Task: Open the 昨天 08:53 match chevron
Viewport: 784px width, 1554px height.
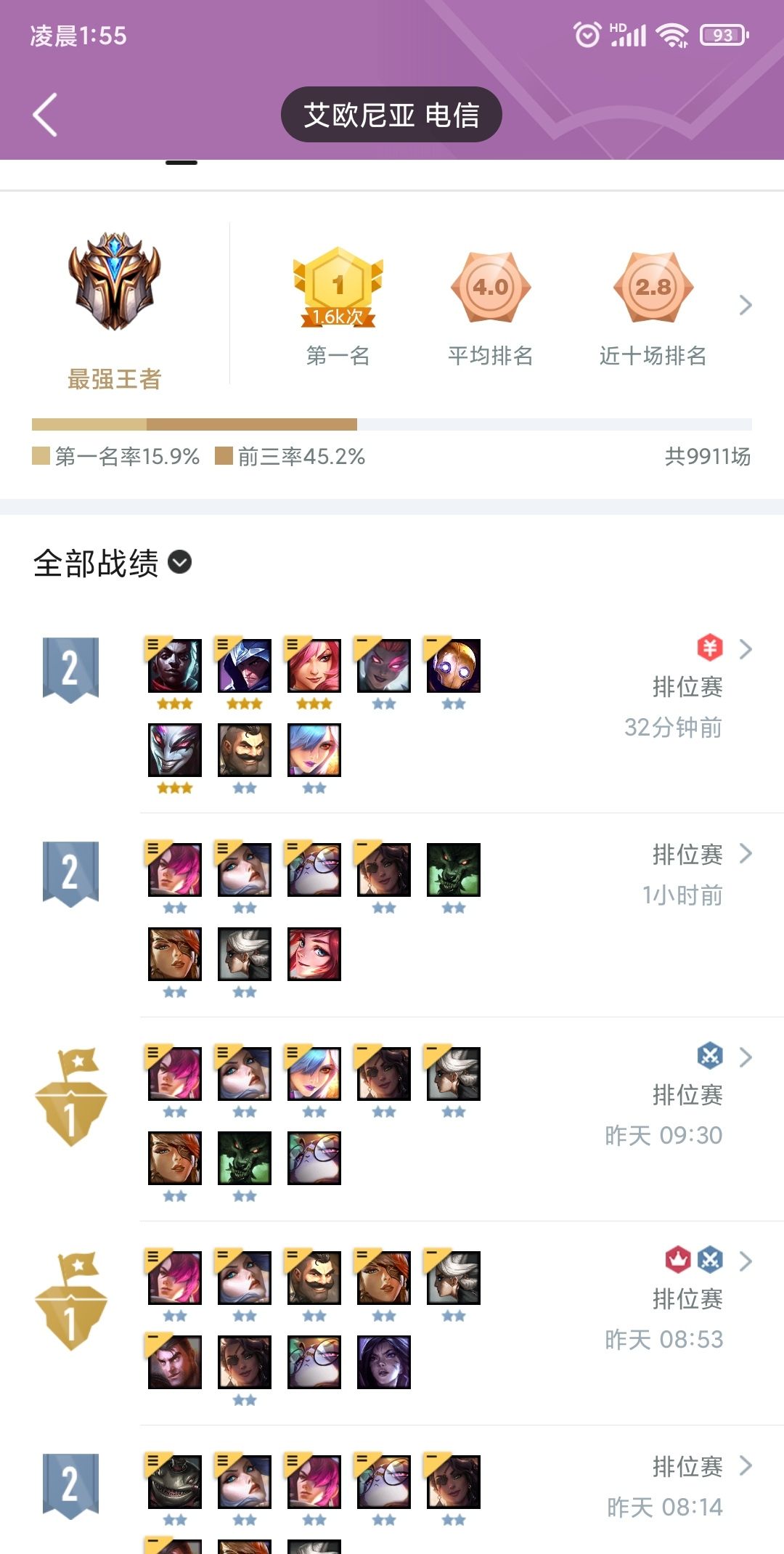Action: pyautogui.click(x=746, y=1261)
